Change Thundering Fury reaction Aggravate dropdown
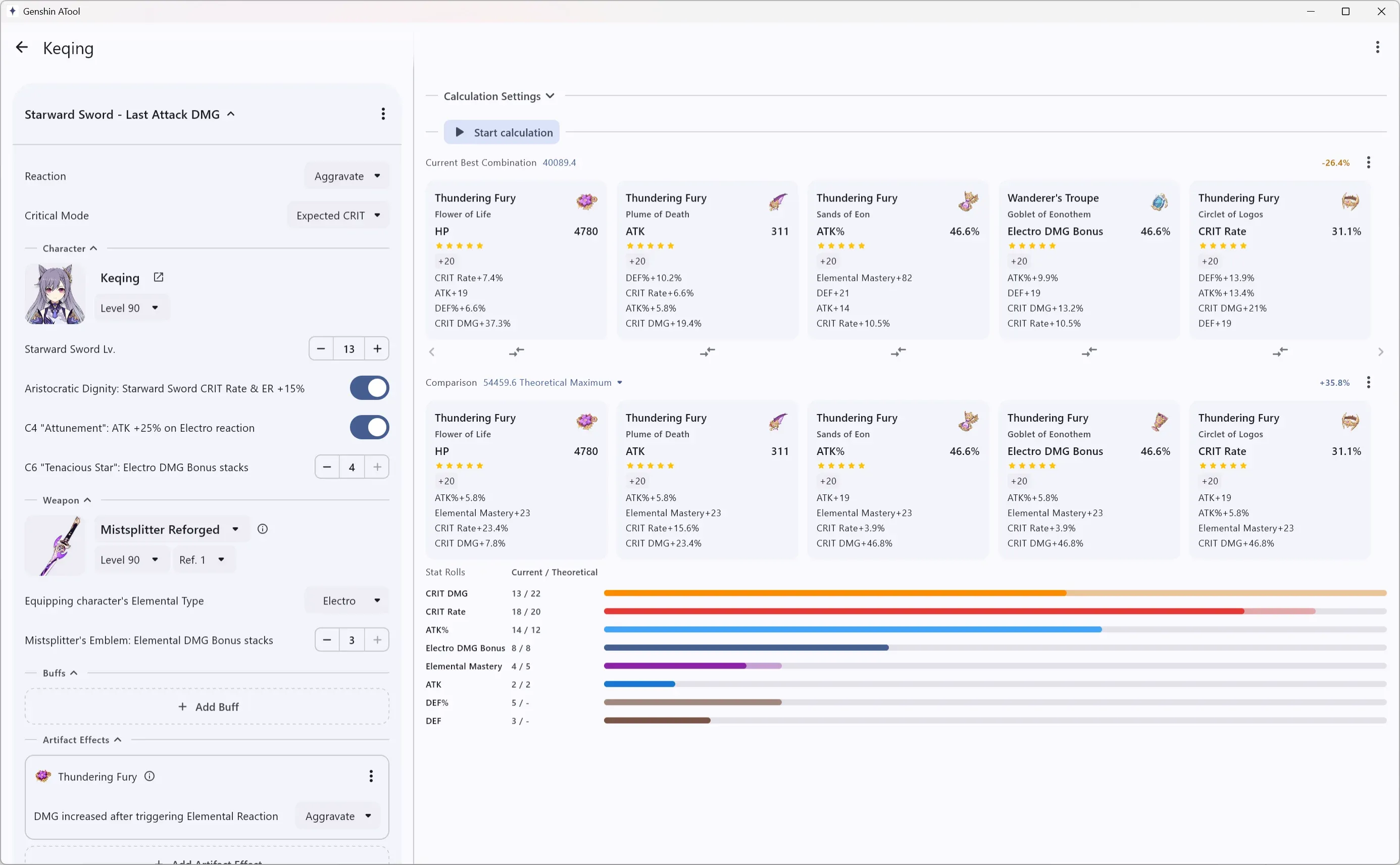The height and width of the screenshot is (865, 1400). click(337, 817)
